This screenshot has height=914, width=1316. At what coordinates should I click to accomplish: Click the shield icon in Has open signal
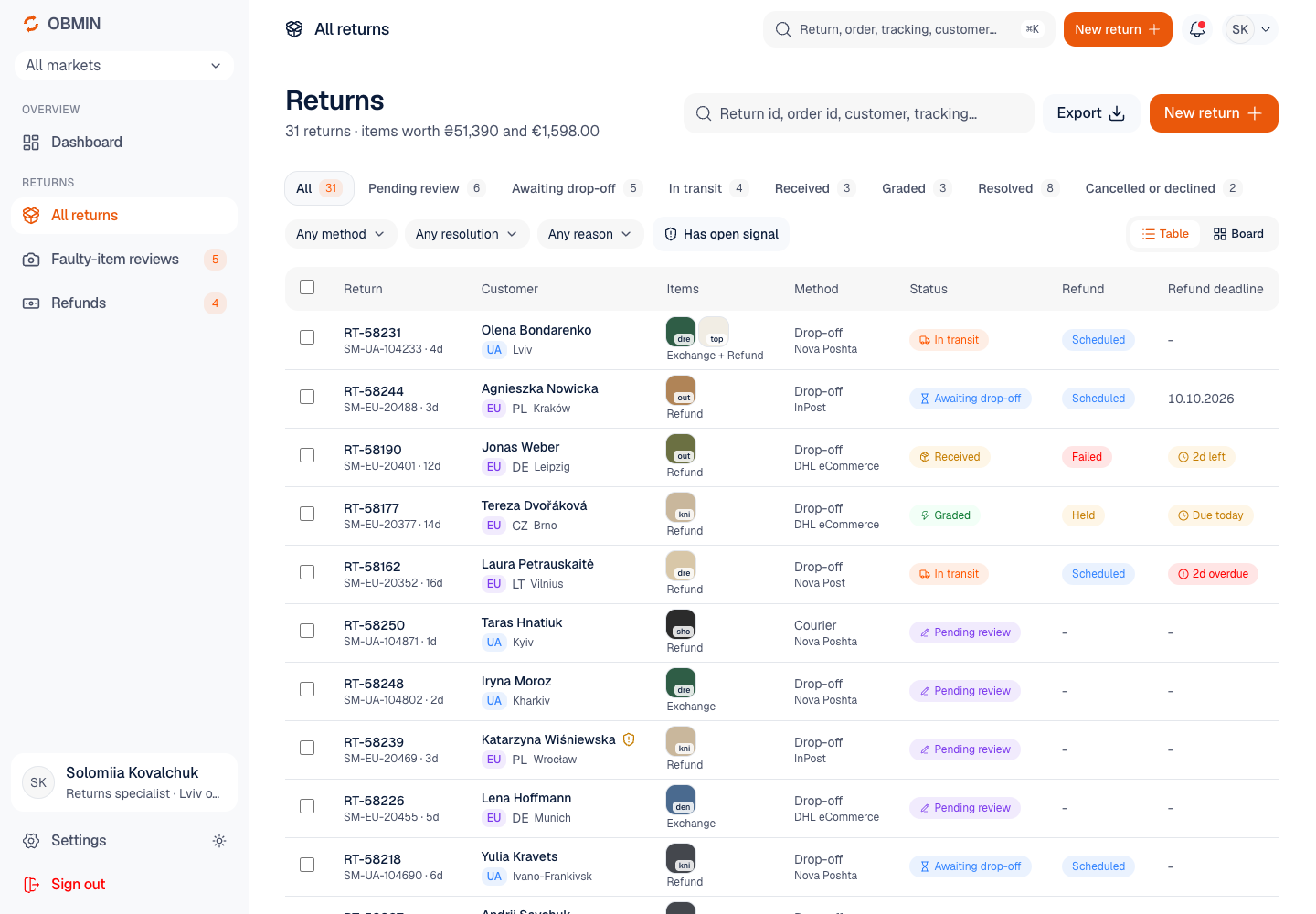[671, 234]
